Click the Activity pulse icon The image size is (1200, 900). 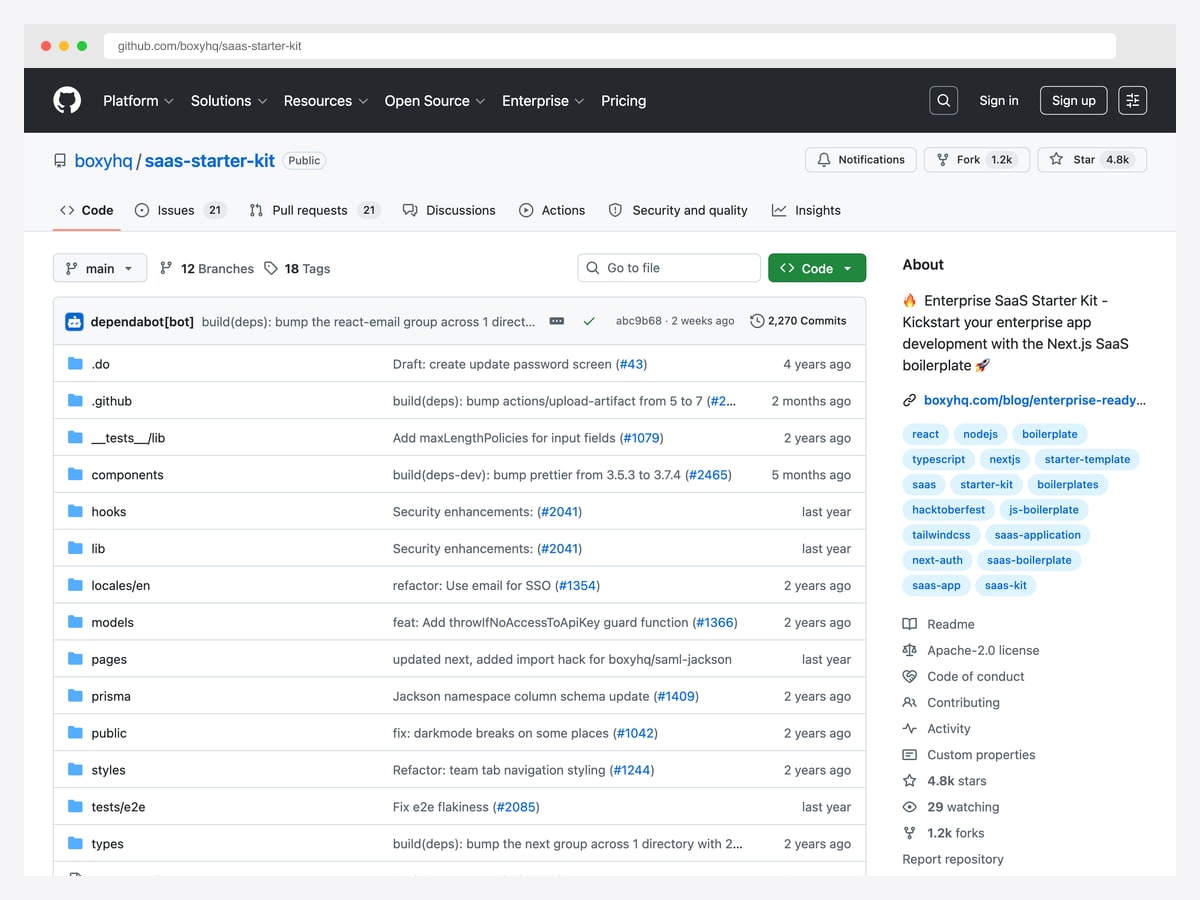pos(909,729)
